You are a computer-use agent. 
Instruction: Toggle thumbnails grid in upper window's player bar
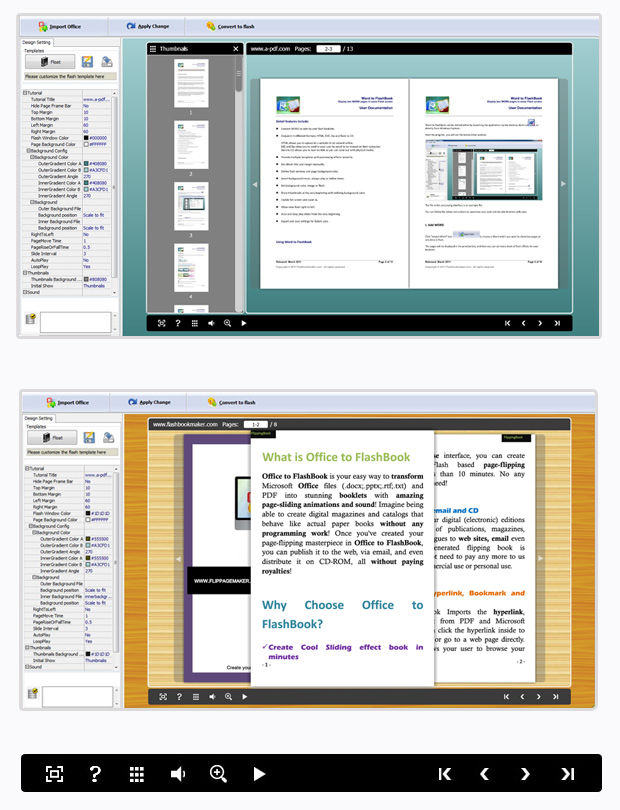pos(194,323)
